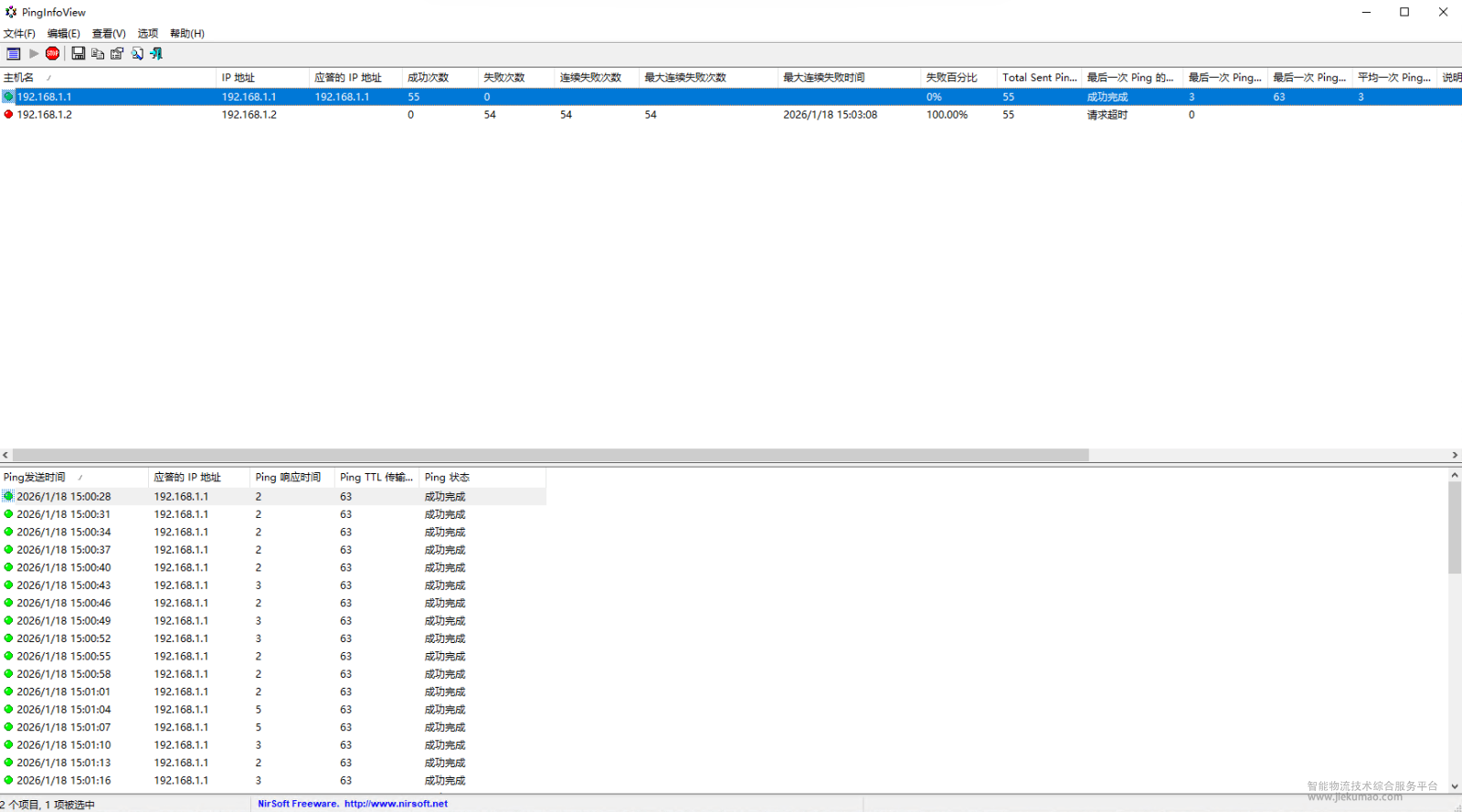Open the Properties toolbar icon
This screenshot has width=1462, height=812.
pos(117,54)
